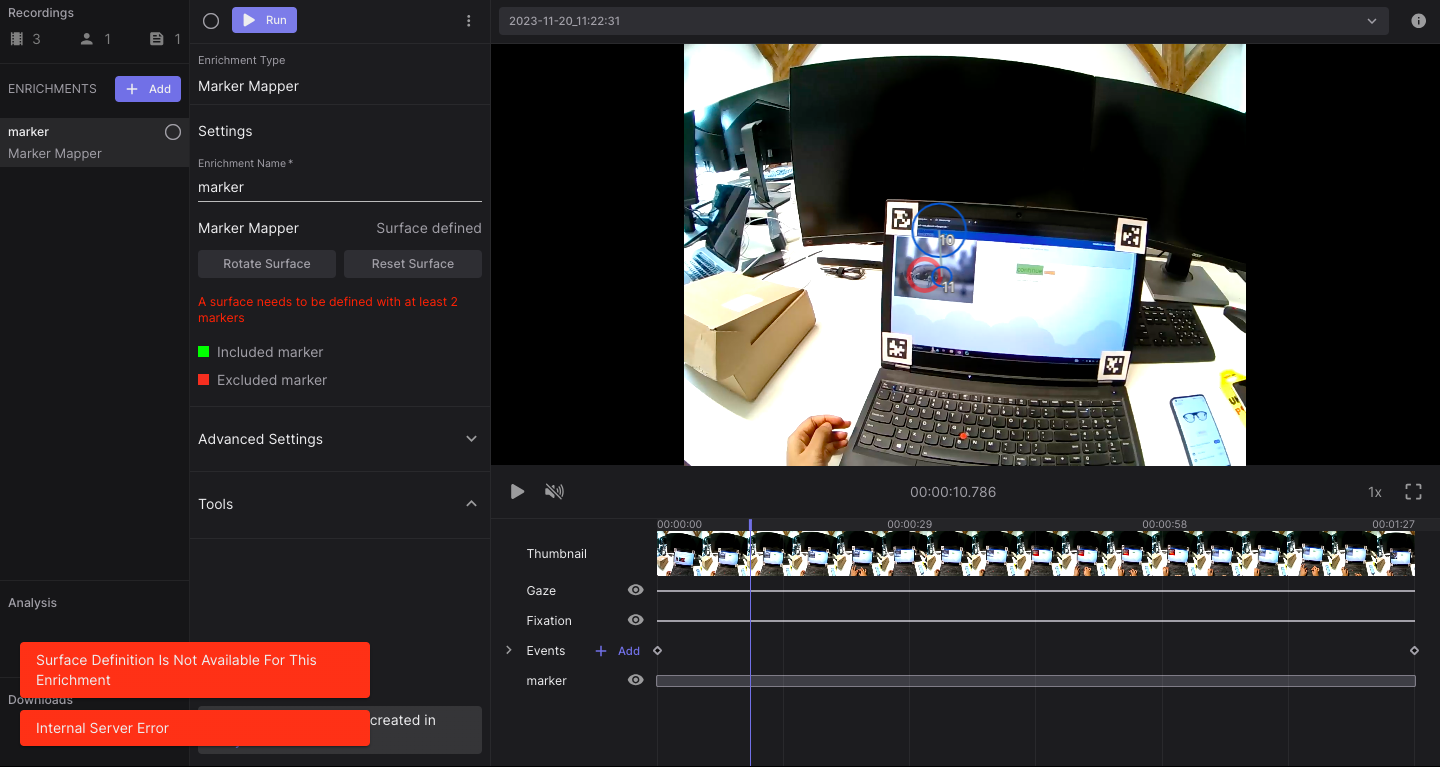Open the Analysis section
This screenshot has width=1440, height=767.
click(33, 603)
